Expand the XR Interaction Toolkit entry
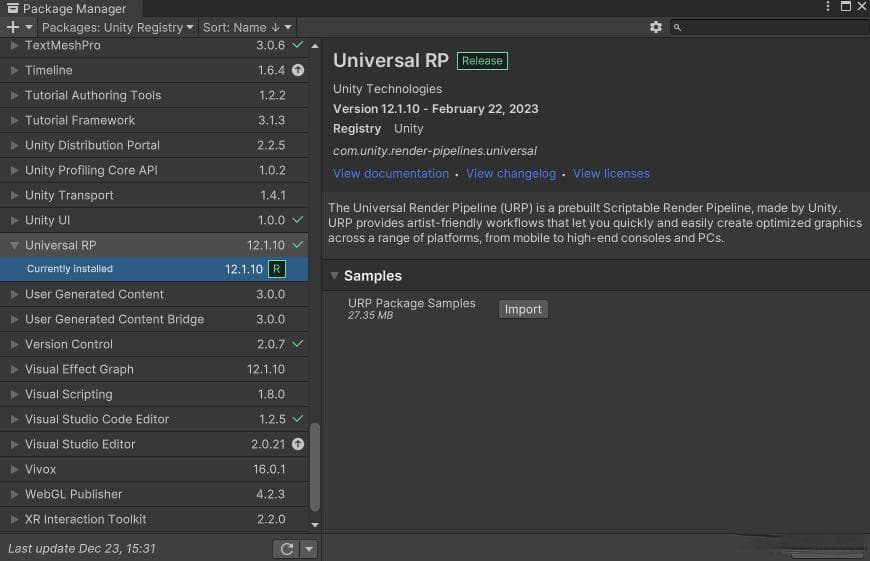 14,519
